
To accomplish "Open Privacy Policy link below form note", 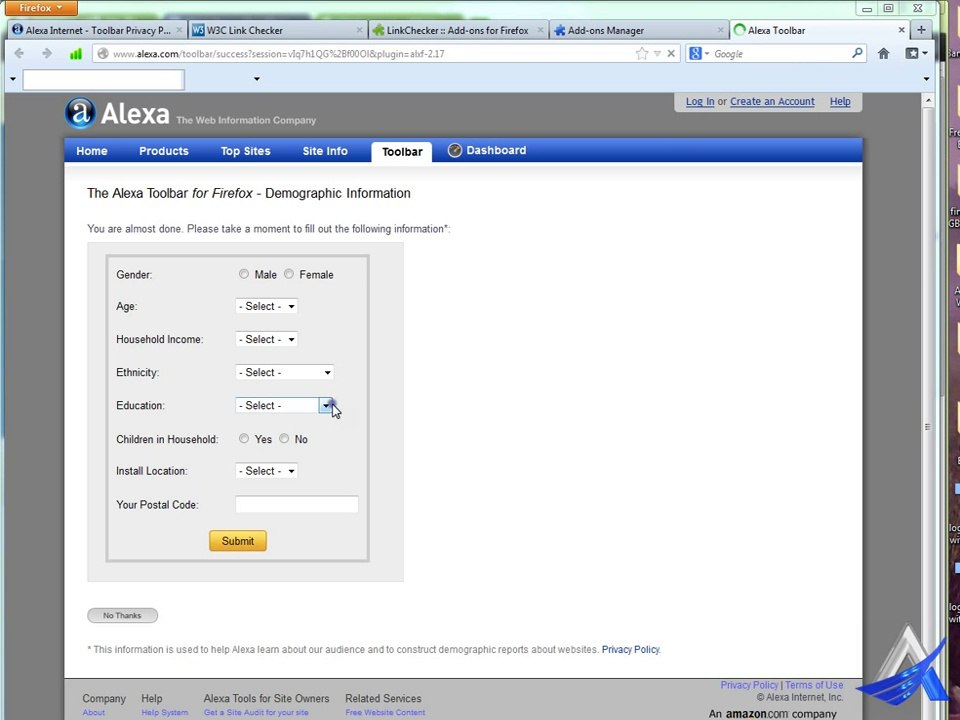I will 631,650.
